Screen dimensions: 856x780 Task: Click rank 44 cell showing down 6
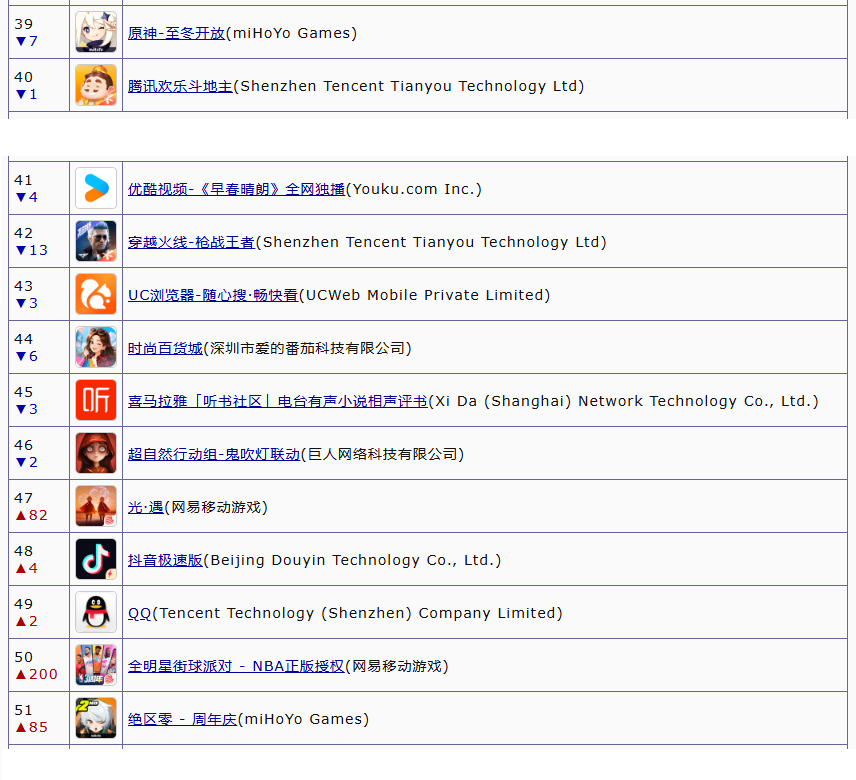(39, 347)
